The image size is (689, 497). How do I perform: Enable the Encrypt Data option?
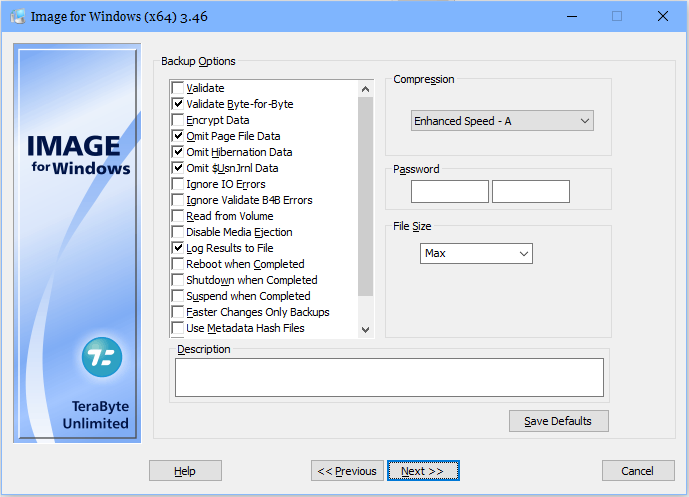pos(178,120)
